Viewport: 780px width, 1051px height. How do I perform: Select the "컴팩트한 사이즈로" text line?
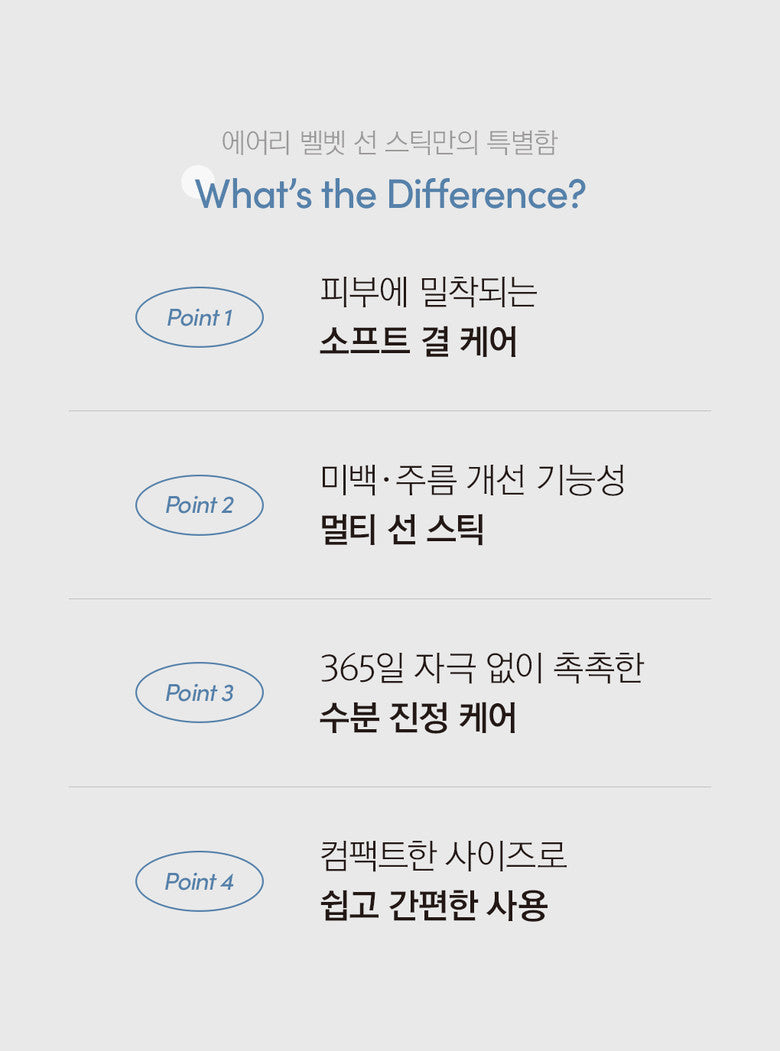point(444,856)
